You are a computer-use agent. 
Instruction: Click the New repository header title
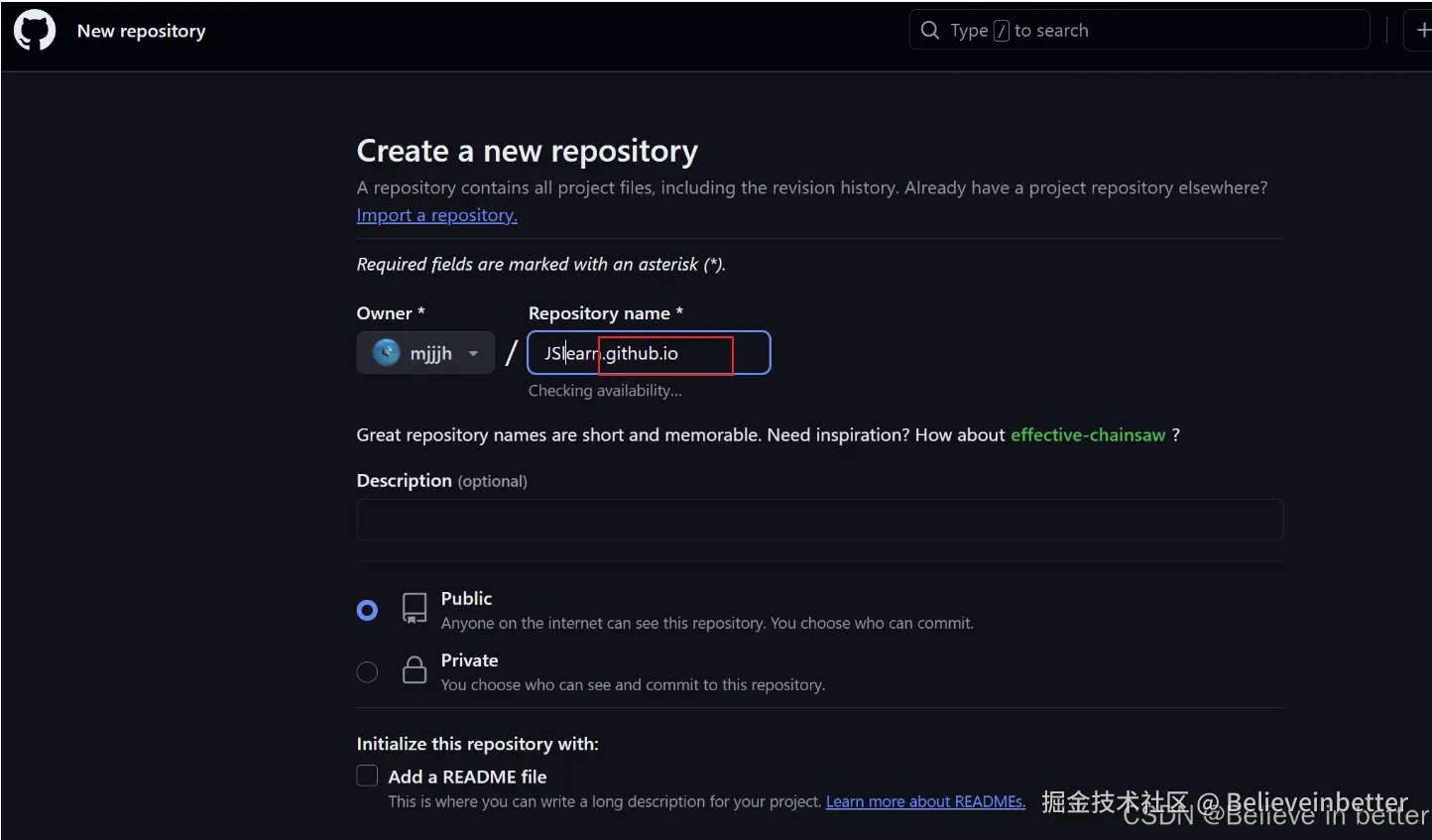pos(142,31)
